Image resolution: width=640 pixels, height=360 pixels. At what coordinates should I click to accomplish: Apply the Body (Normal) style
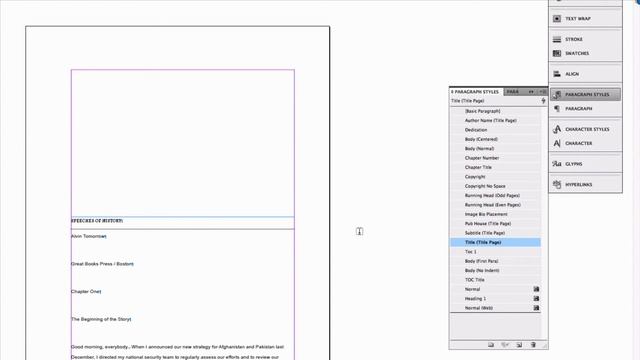[496, 149]
